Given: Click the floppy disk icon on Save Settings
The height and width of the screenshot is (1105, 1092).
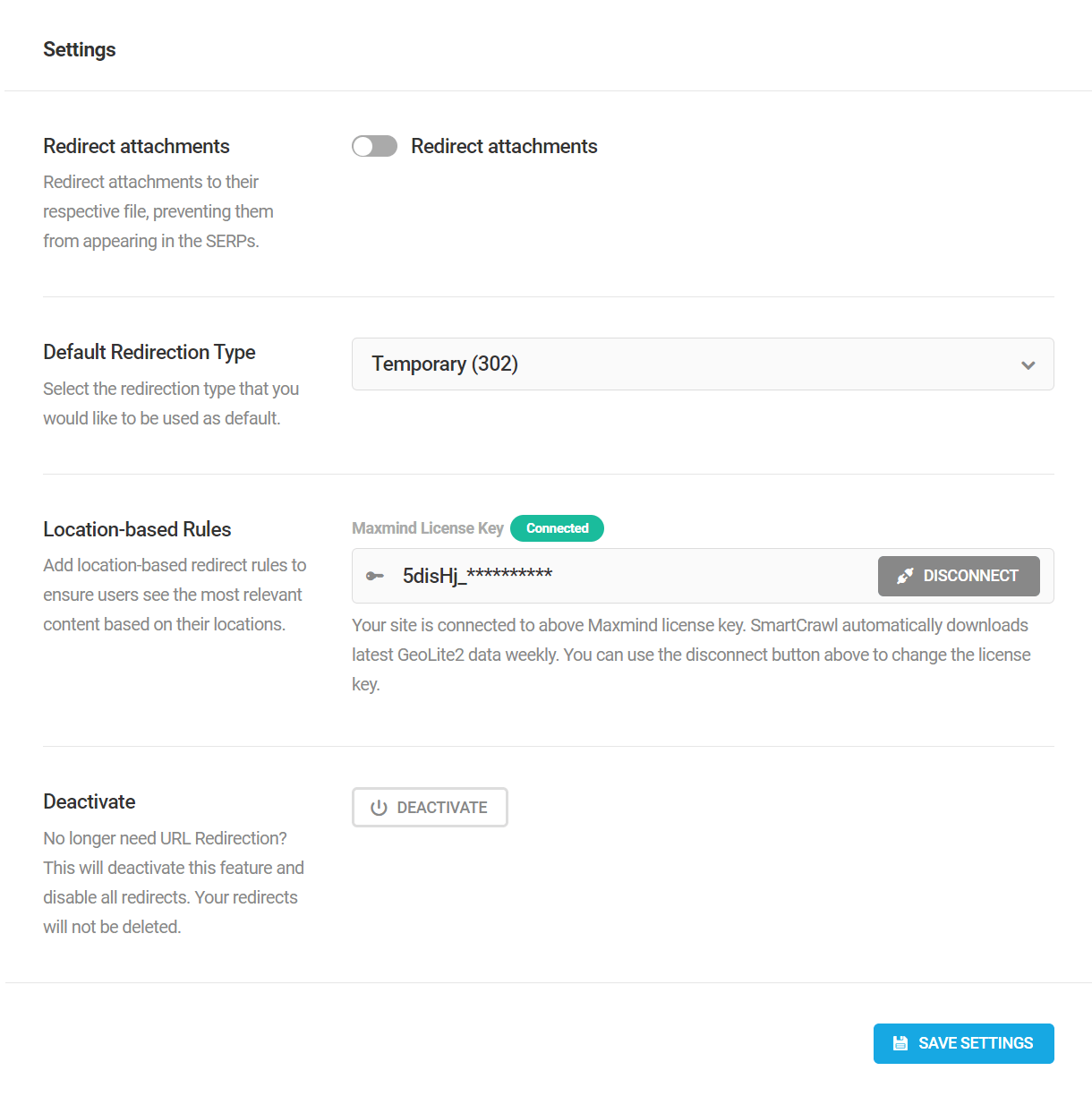Looking at the screenshot, I should [x=900, y=1043].
